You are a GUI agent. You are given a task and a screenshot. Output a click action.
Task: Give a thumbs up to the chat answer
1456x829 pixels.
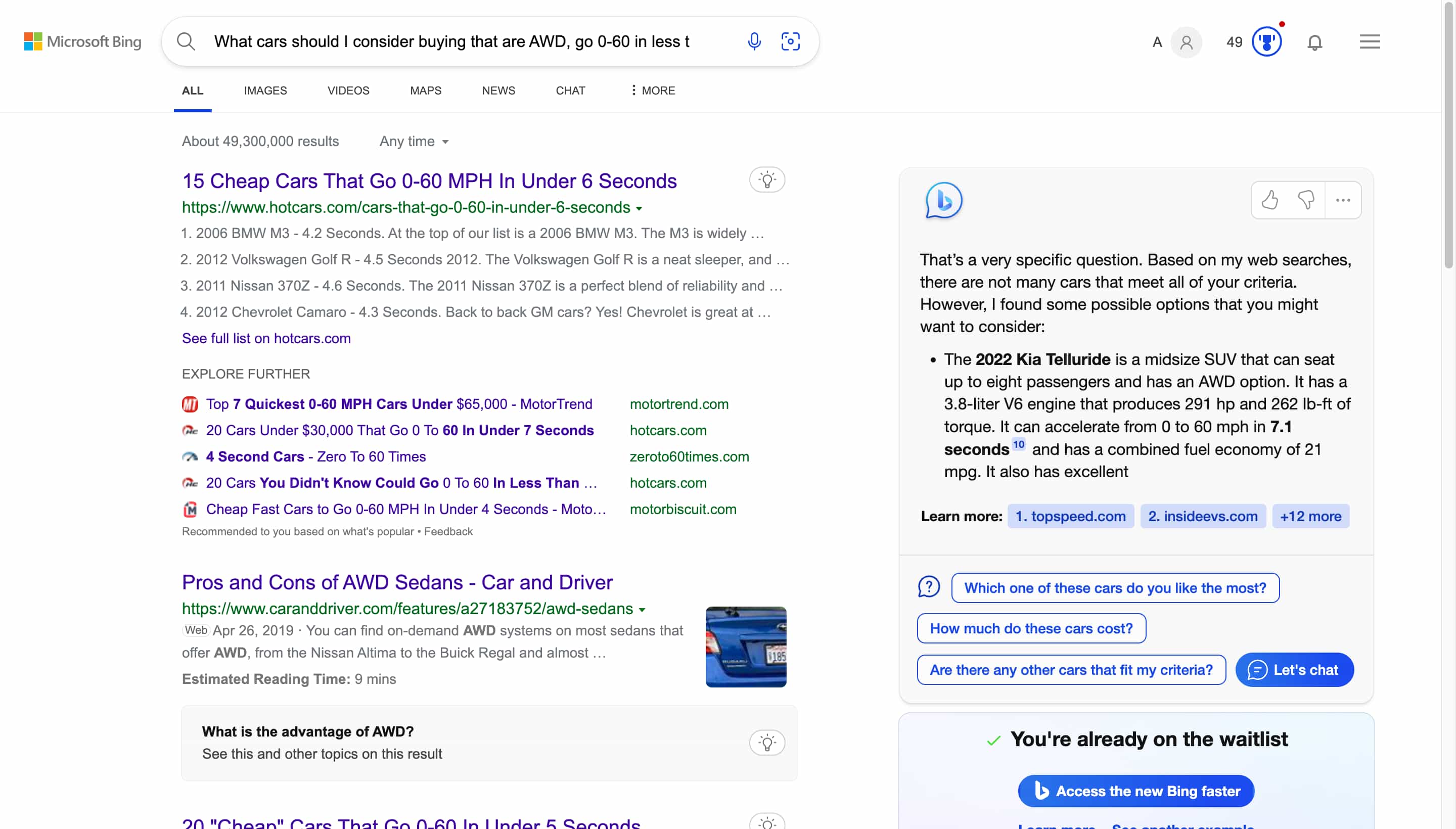(x=1270, y=200)
